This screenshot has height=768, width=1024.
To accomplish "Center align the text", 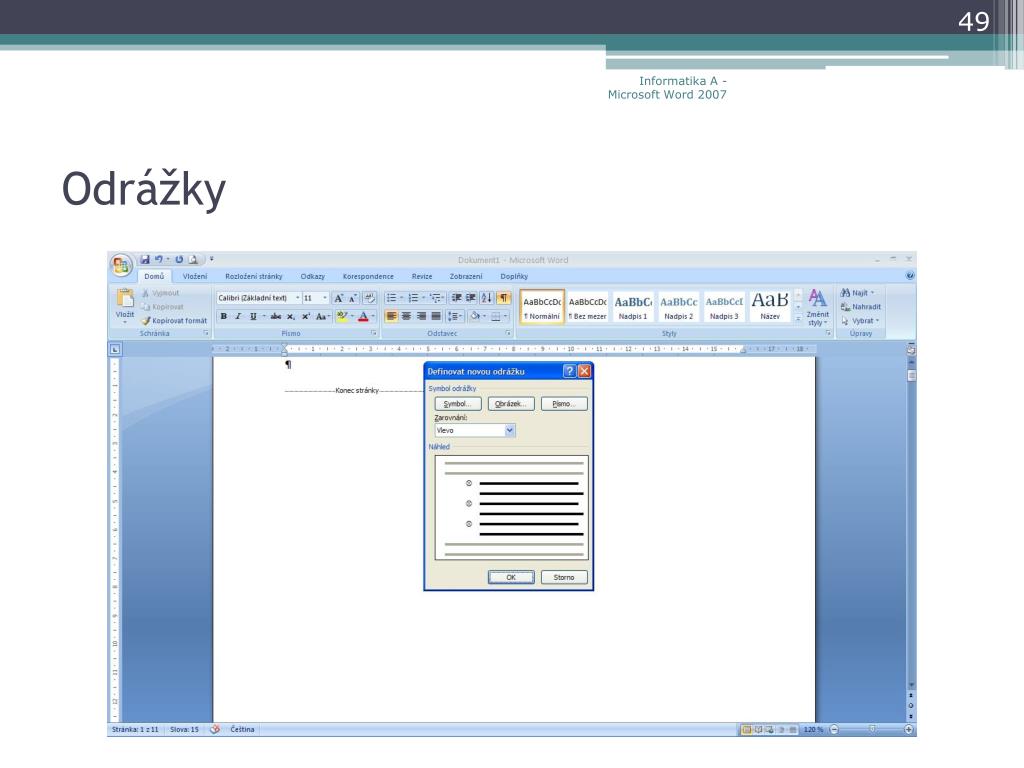I will pos(406,316).
